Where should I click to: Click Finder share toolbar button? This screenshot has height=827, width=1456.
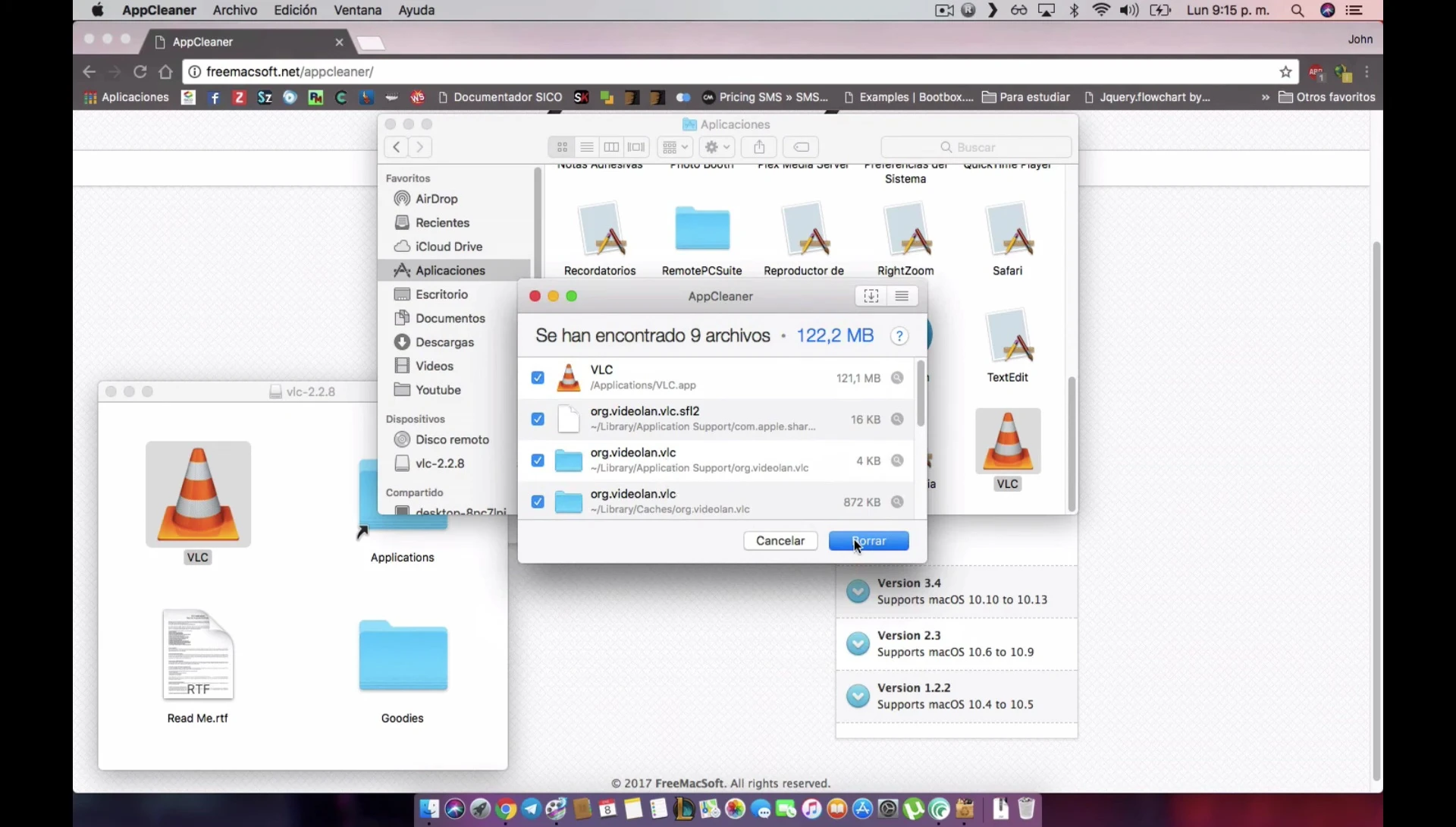(759, 147)
